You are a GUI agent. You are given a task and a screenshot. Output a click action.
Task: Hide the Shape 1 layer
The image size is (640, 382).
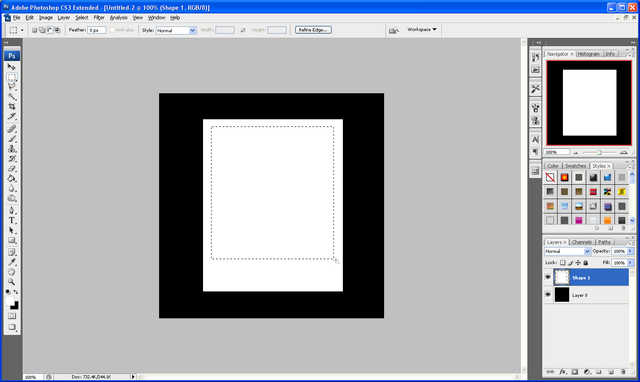548,277
